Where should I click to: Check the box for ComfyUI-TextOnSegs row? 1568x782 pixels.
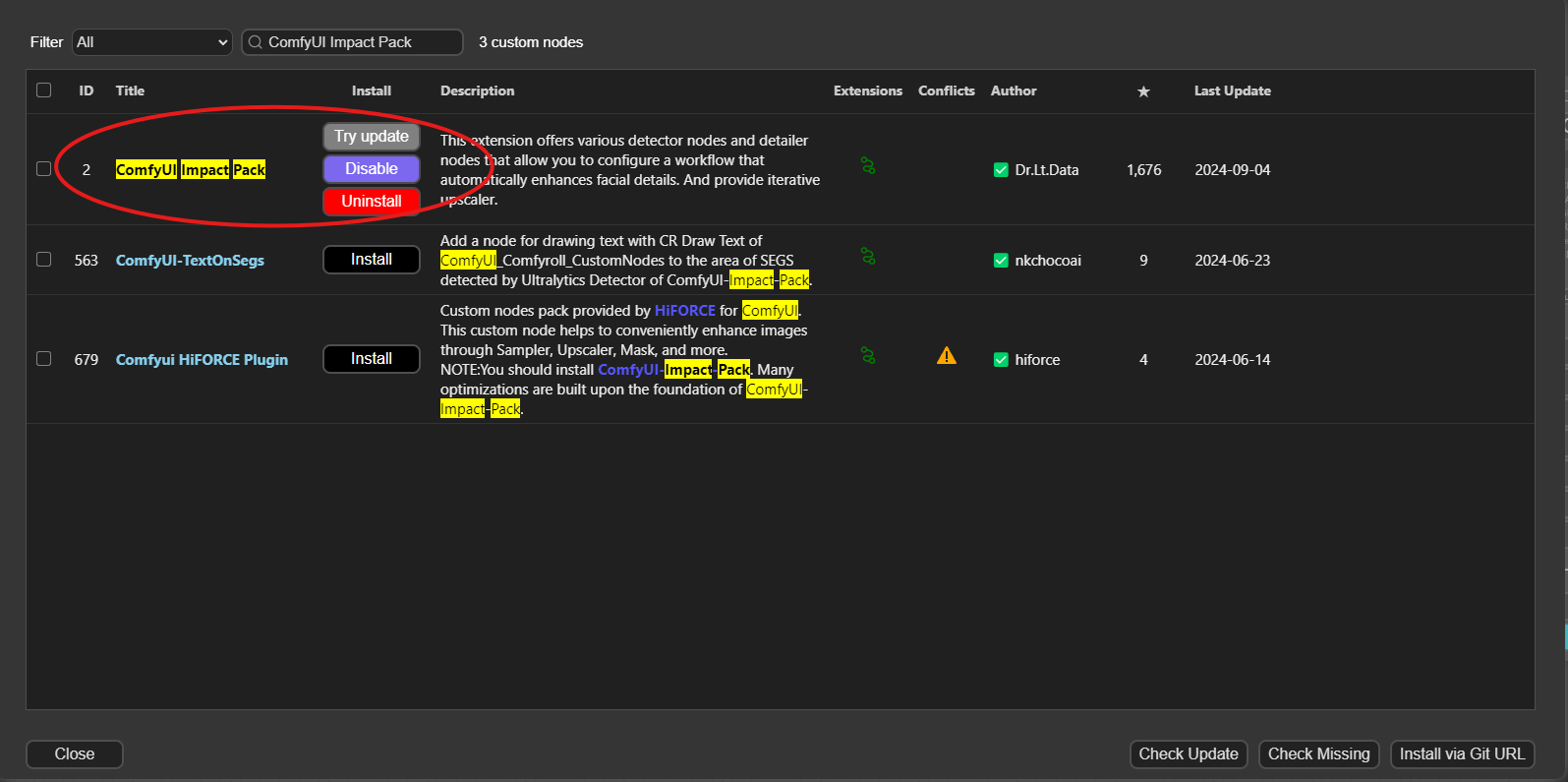click(x=43, y=260)
